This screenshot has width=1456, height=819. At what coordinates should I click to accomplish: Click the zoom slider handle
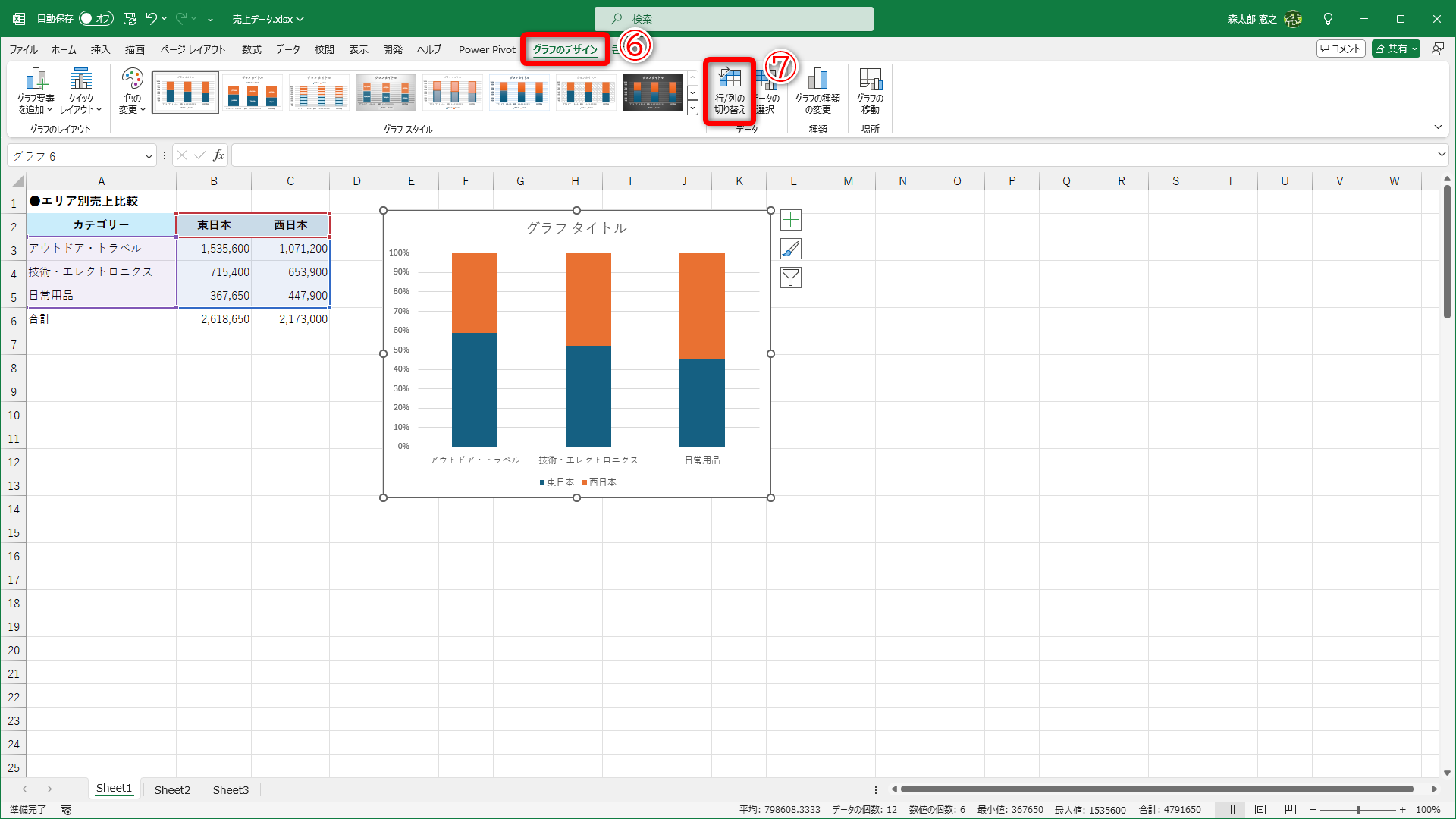1358,810
